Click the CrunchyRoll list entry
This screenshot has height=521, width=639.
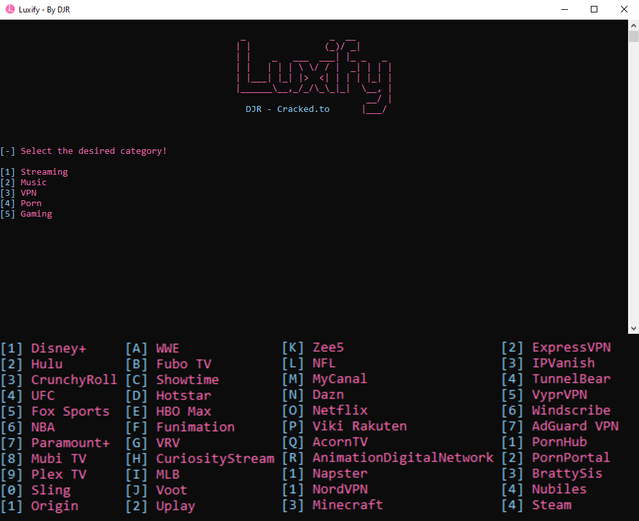(x=59, y=380)
